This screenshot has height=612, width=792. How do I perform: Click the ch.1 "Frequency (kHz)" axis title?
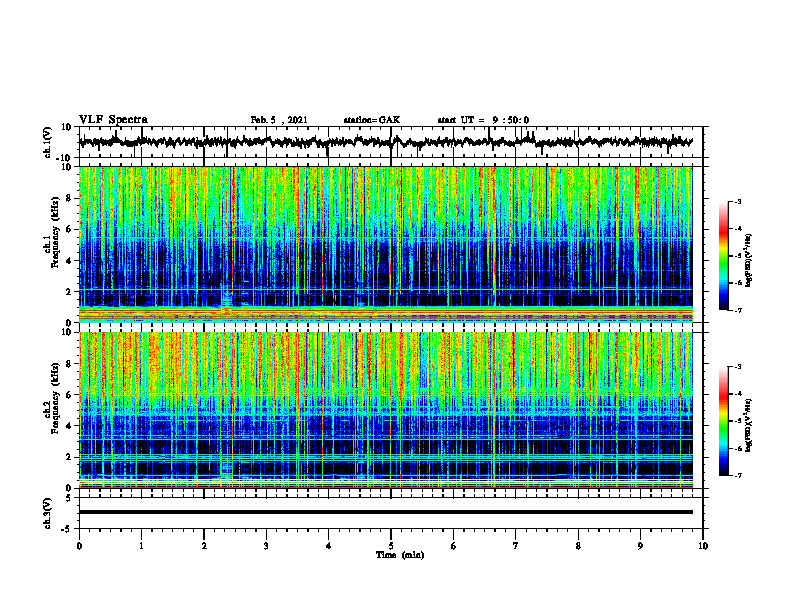coord(55,231)
